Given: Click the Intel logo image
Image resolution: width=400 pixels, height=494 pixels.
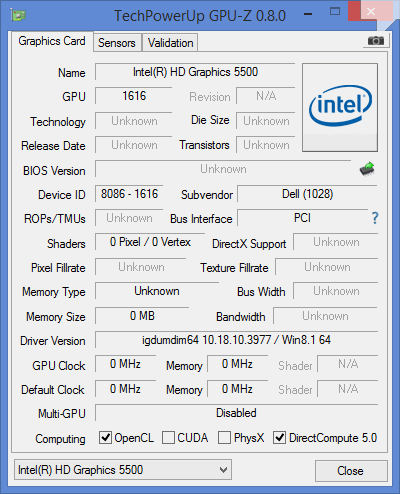Looking at the screenshot, I should [340, 107].
